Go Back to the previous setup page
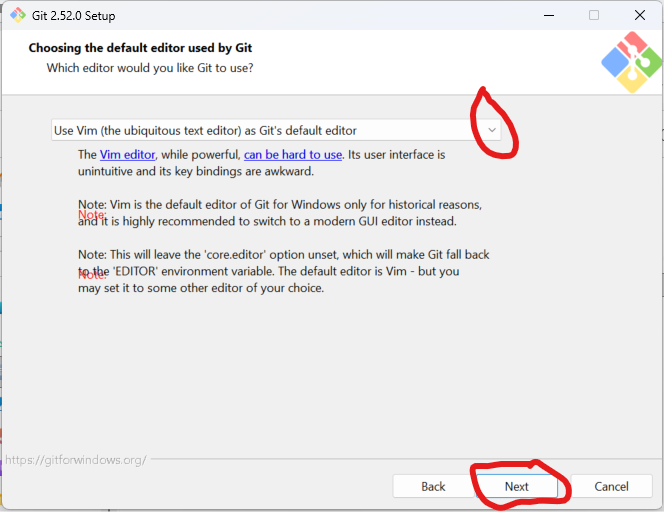Viewport: 664px width, 512px height. [433, 486]
